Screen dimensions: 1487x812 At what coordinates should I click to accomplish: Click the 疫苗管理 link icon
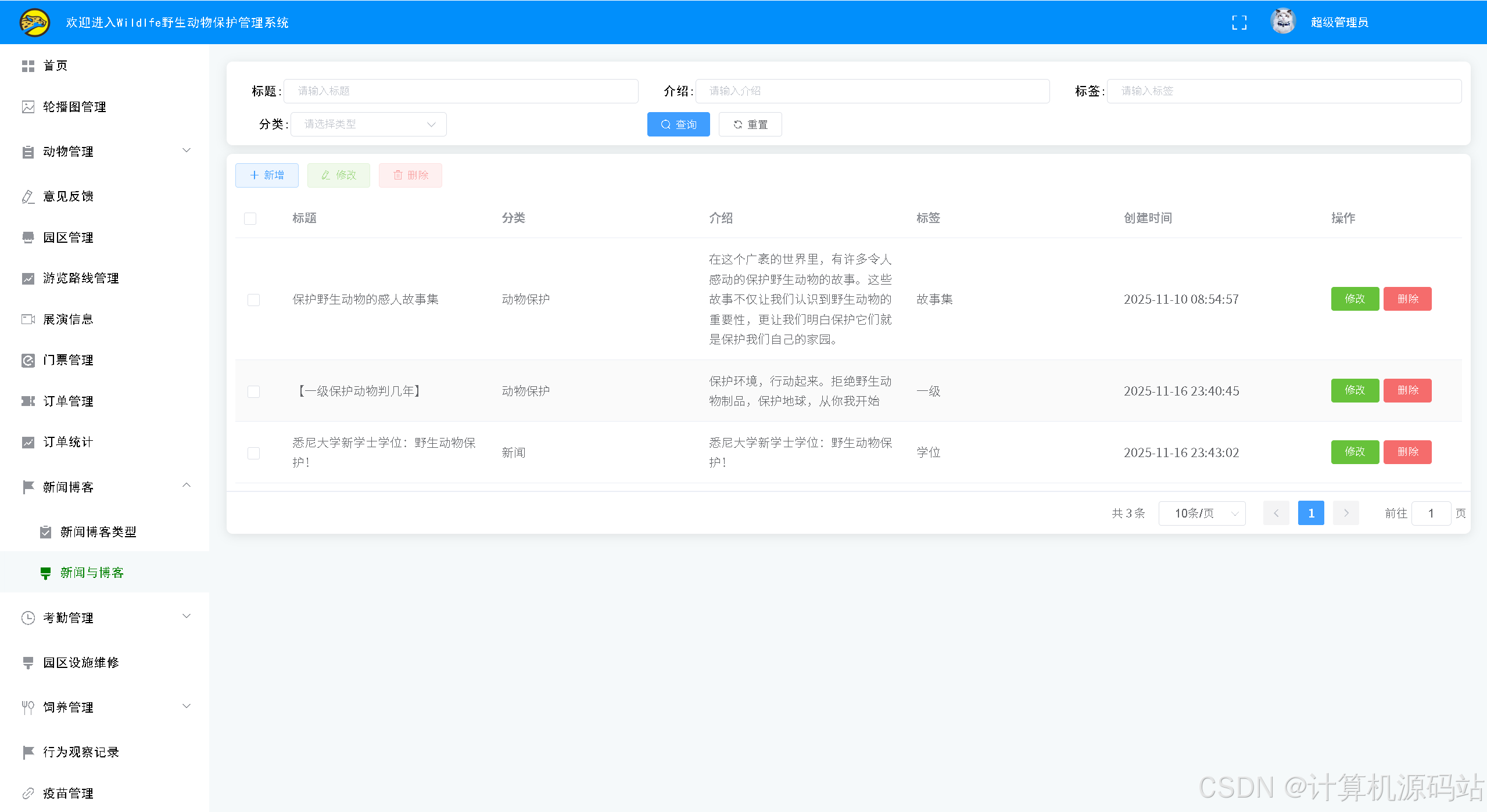[x=28, y=793]
